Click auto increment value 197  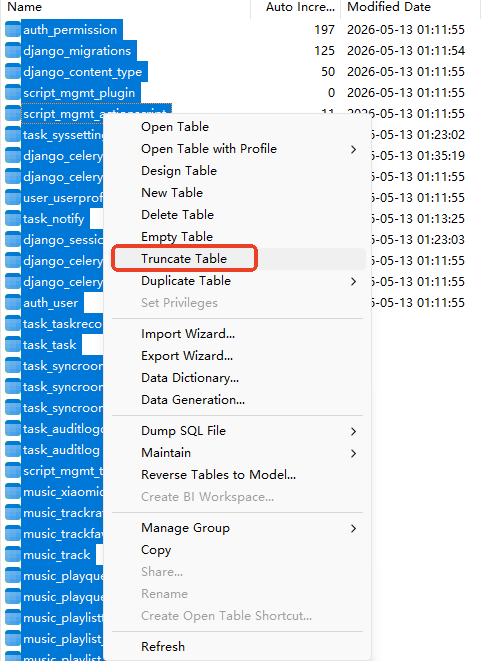click(x=325, y=30)
